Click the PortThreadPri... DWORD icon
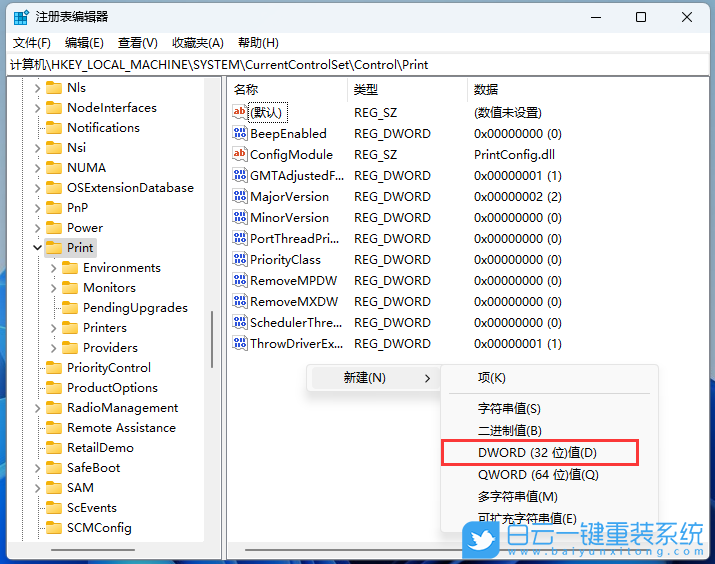Screen dimensions: 715x564 tap(240, 238)
